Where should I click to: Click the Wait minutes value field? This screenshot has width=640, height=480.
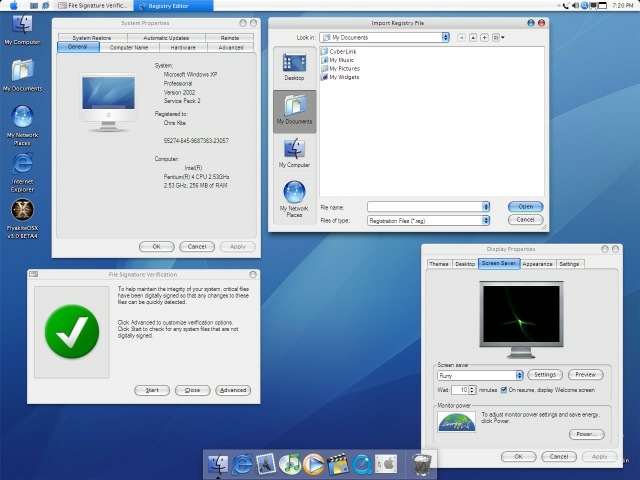pos(460,390)
